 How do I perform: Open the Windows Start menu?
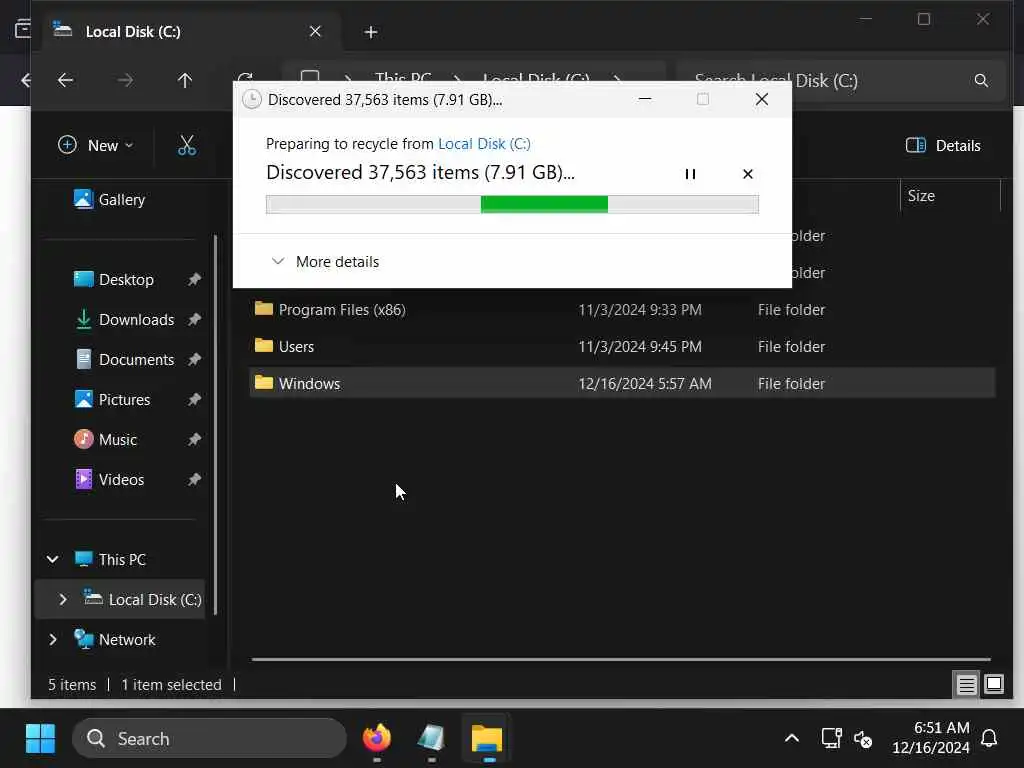tap(40, 738)
